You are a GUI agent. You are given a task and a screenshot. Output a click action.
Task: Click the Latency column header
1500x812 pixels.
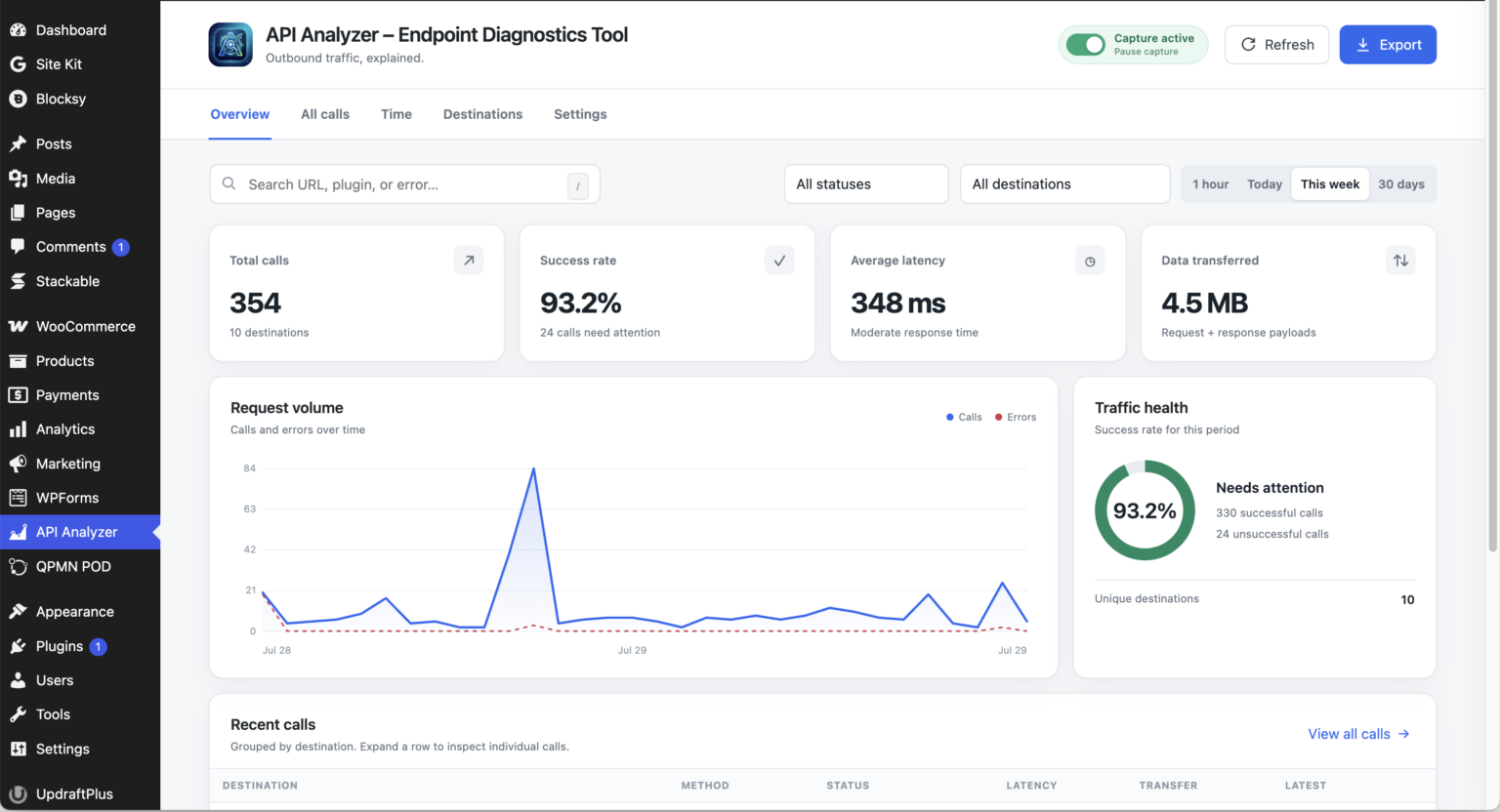(x=1031, y=786)
